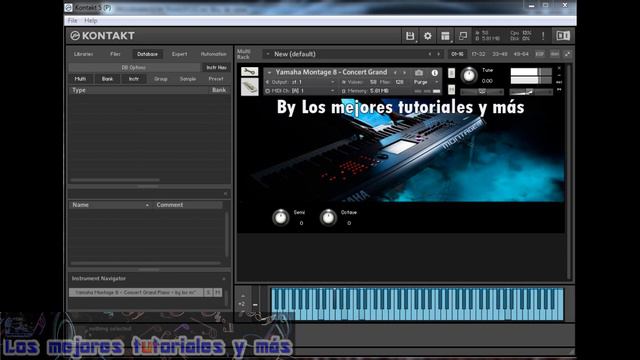Screen dimensions: 640x360
Task: Open the Help menu
Action: (91, 20)
